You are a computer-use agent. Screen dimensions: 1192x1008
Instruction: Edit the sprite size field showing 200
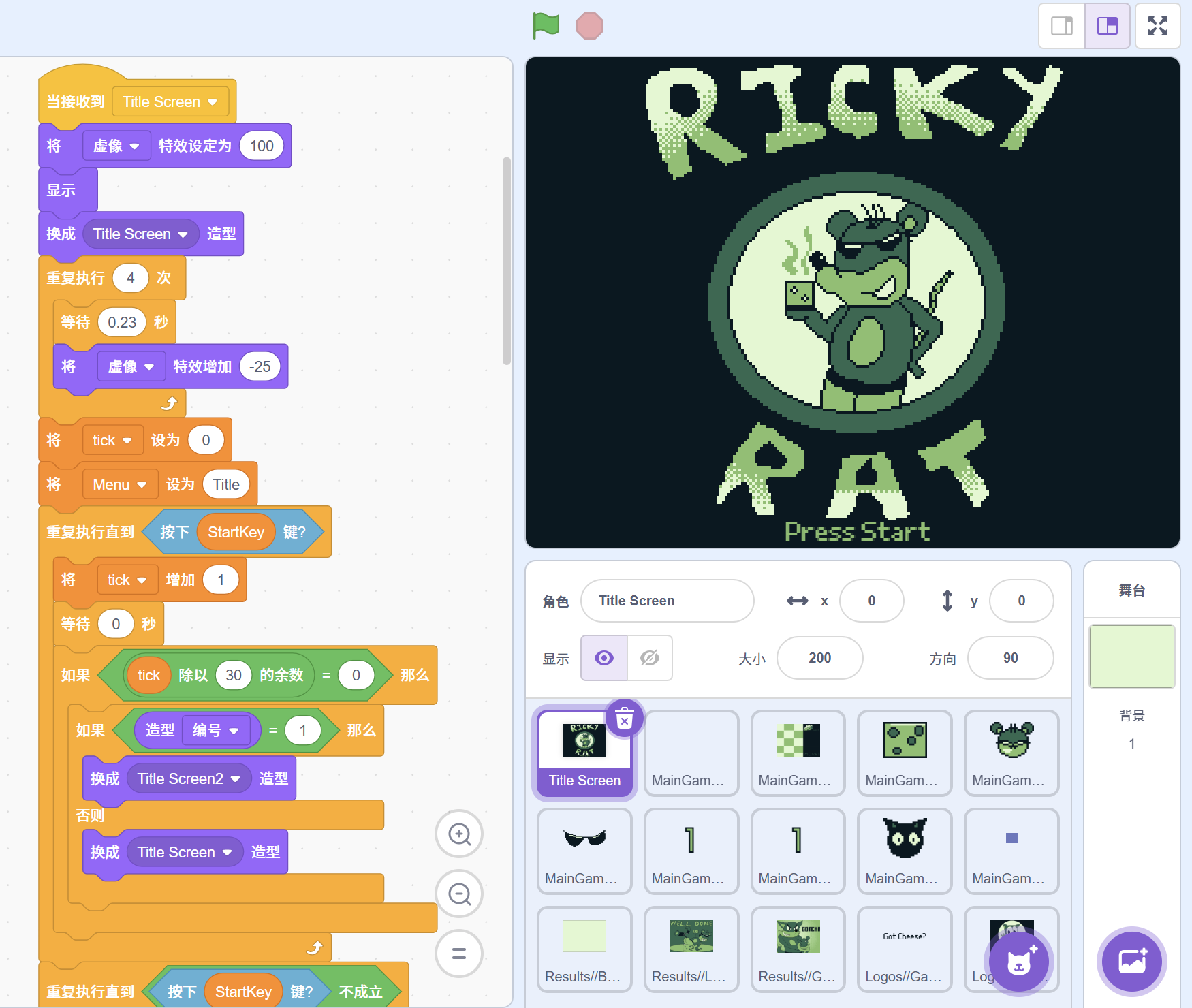(x=819, y=658)
